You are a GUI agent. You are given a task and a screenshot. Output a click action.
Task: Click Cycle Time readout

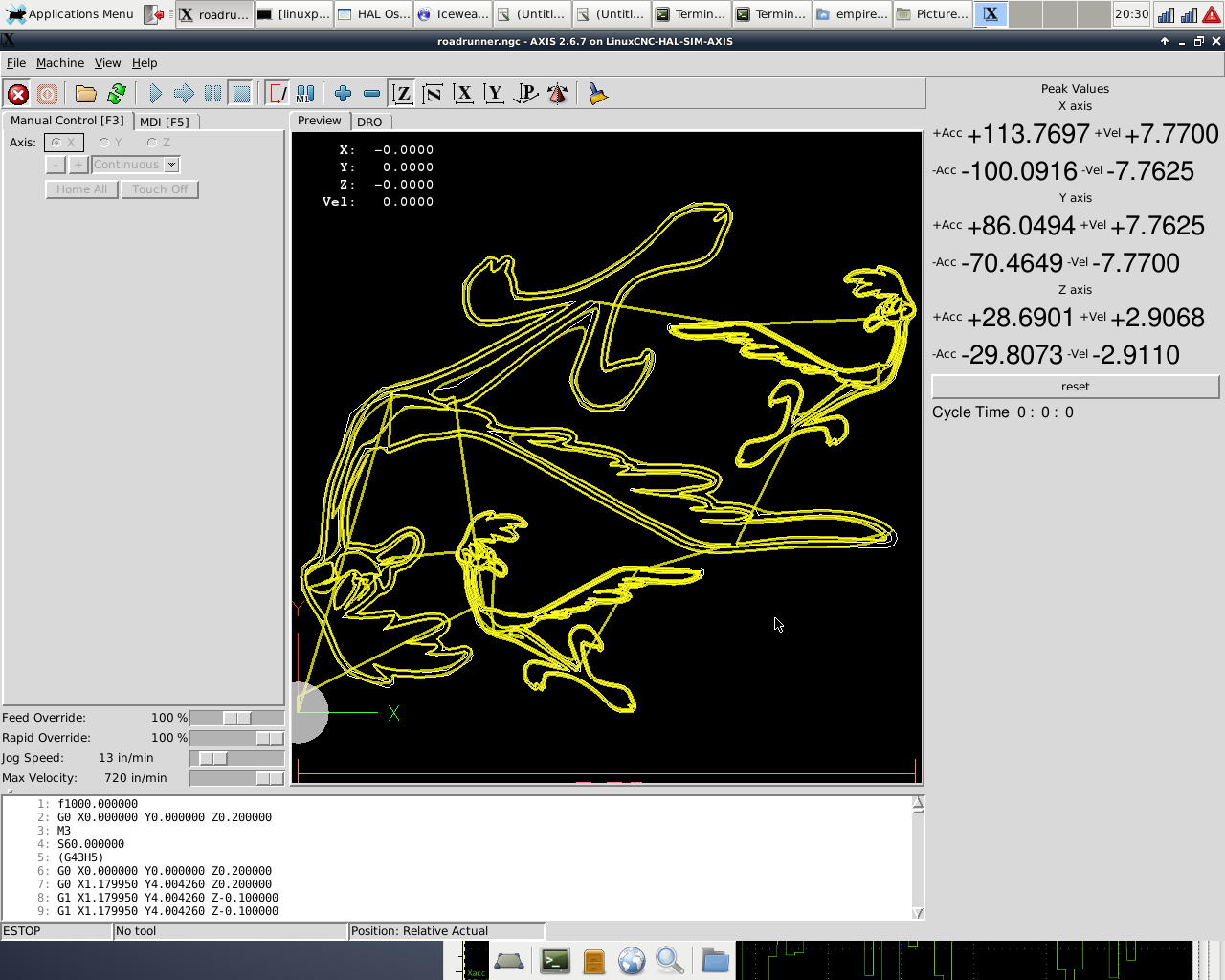1003,412
